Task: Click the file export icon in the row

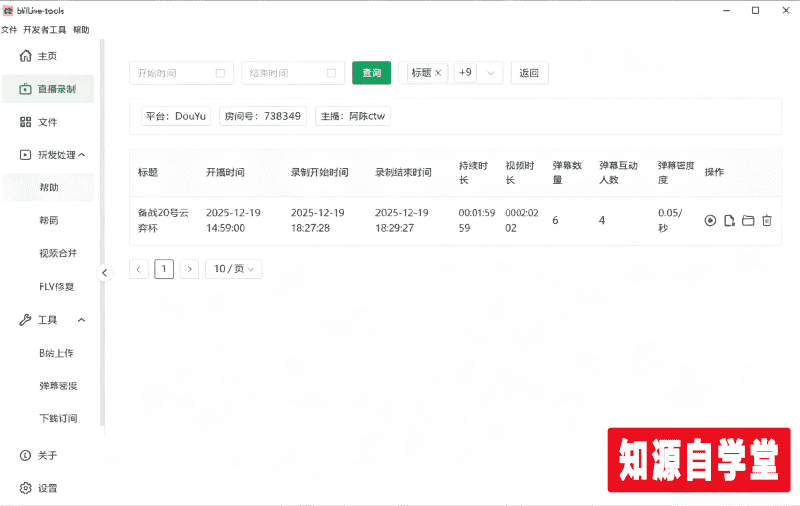Action: click(x=729, y=220)
